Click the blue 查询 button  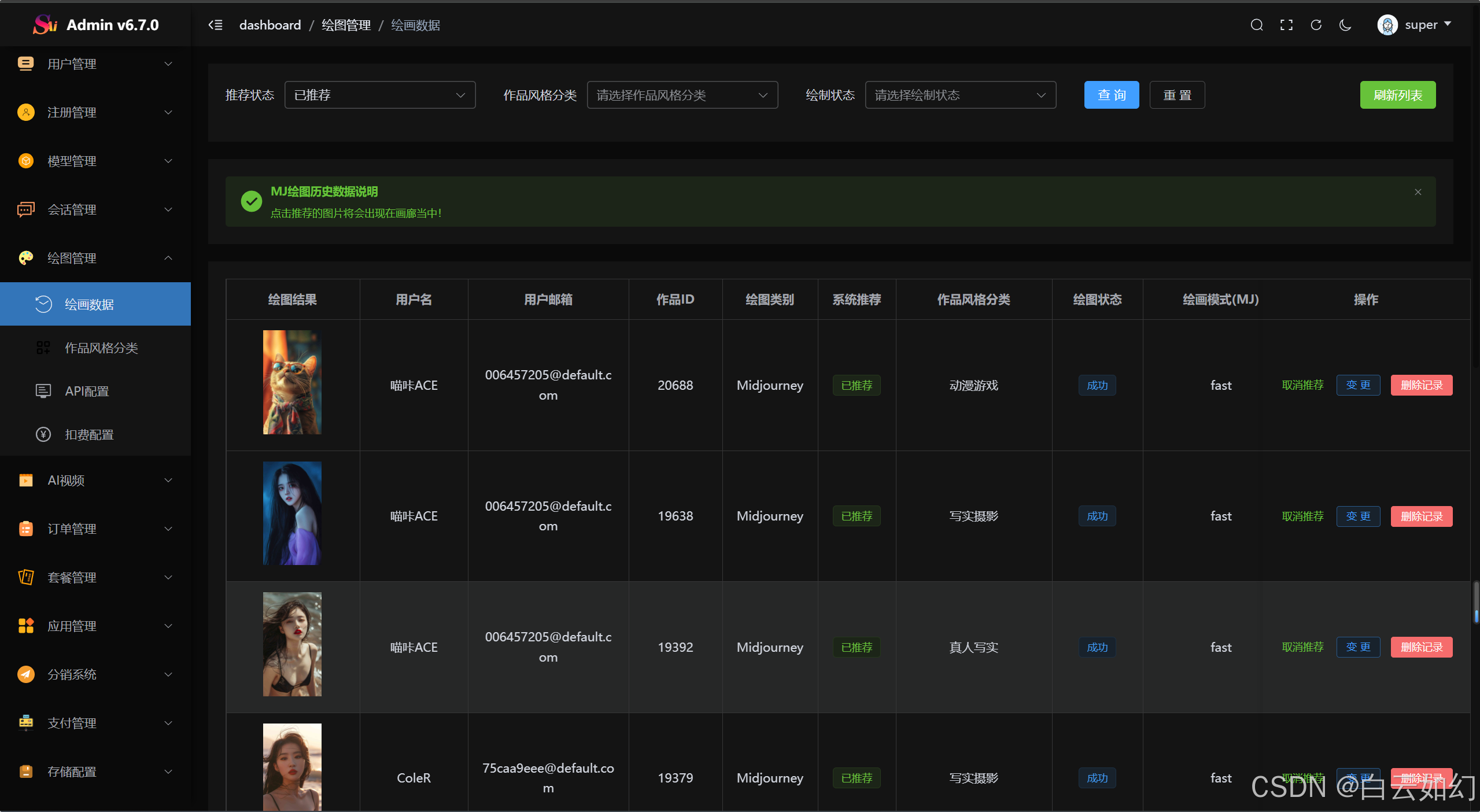1111,95
